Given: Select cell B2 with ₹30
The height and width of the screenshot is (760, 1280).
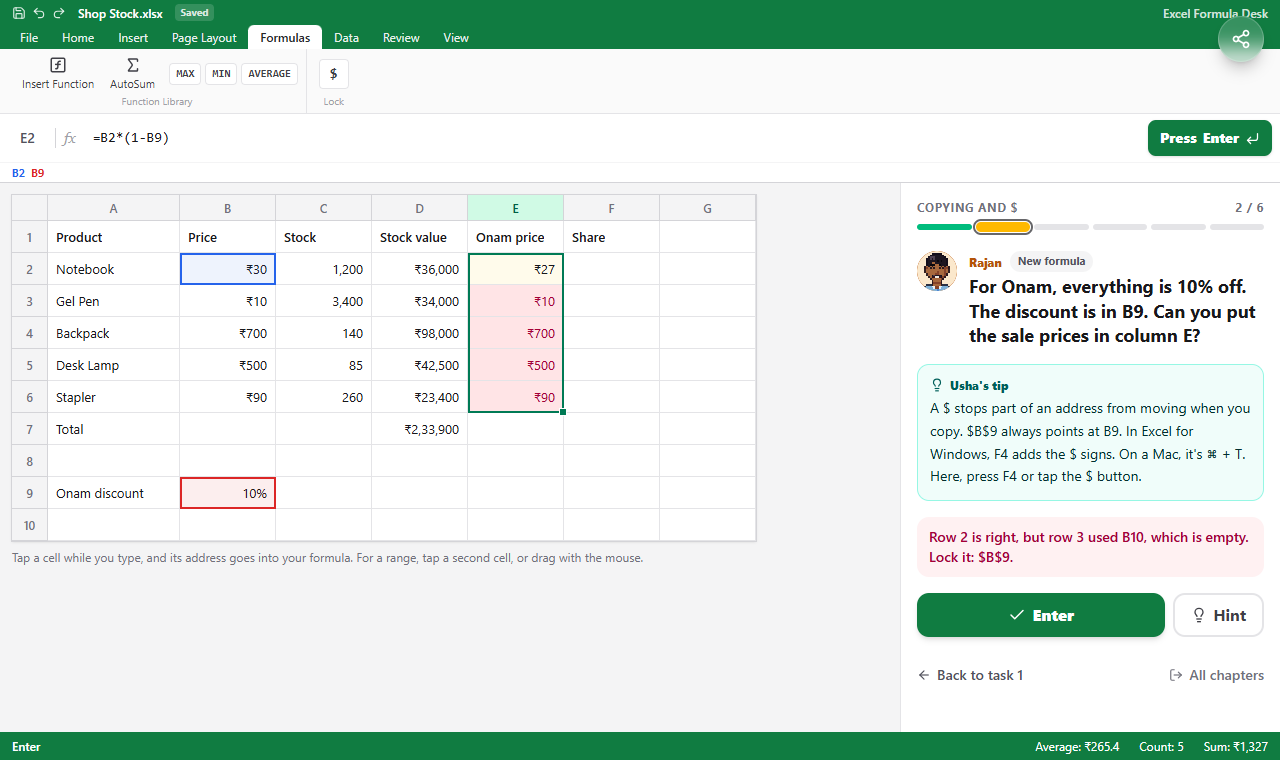Looking at the screenshot, I should click(228, 269).
